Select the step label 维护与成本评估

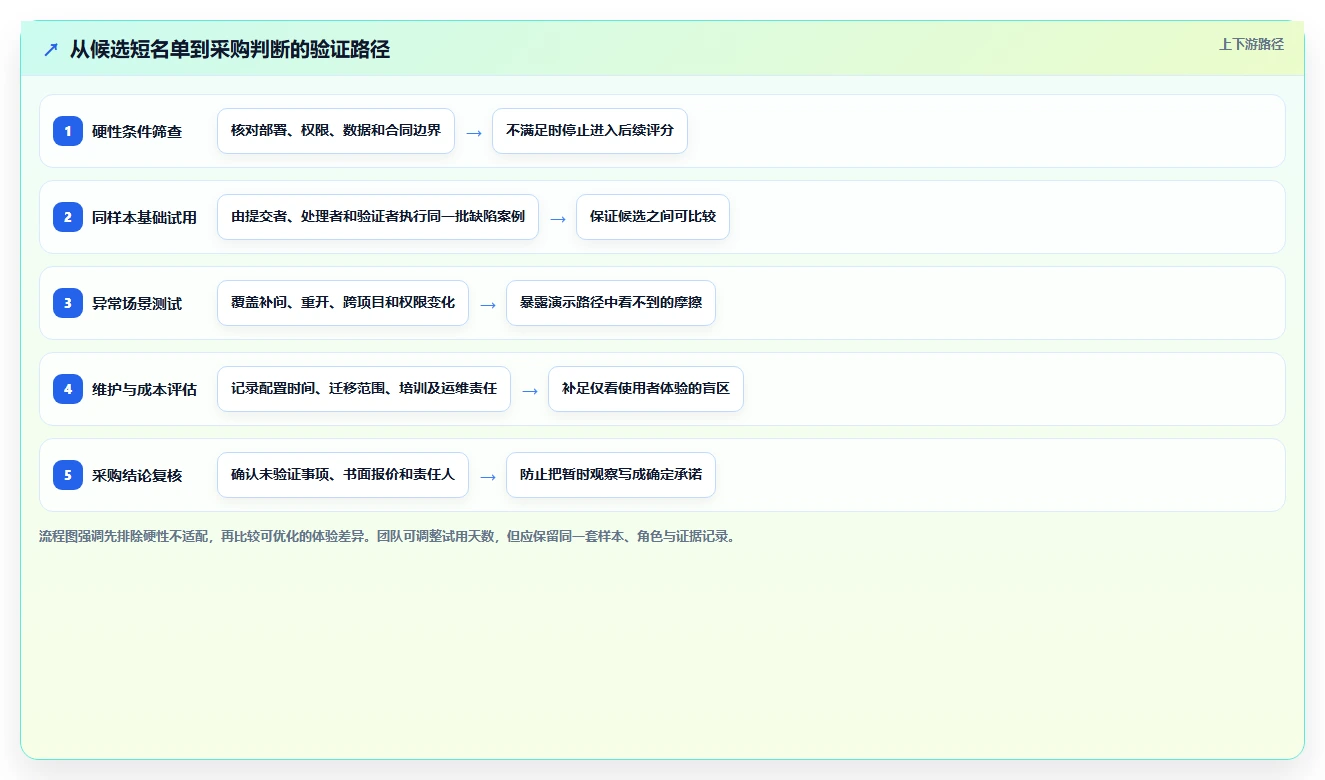144,389
